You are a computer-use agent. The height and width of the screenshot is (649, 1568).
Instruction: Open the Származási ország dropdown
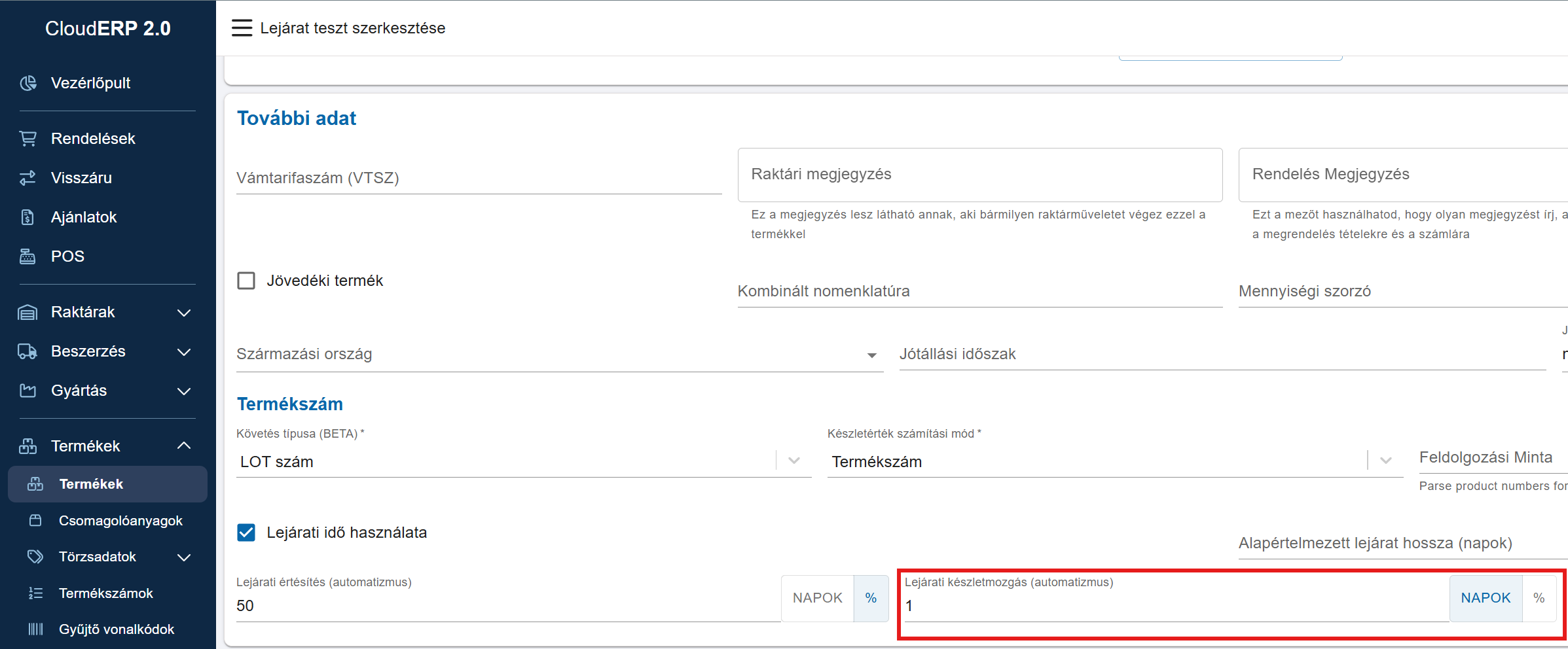[x=871, y=355]
